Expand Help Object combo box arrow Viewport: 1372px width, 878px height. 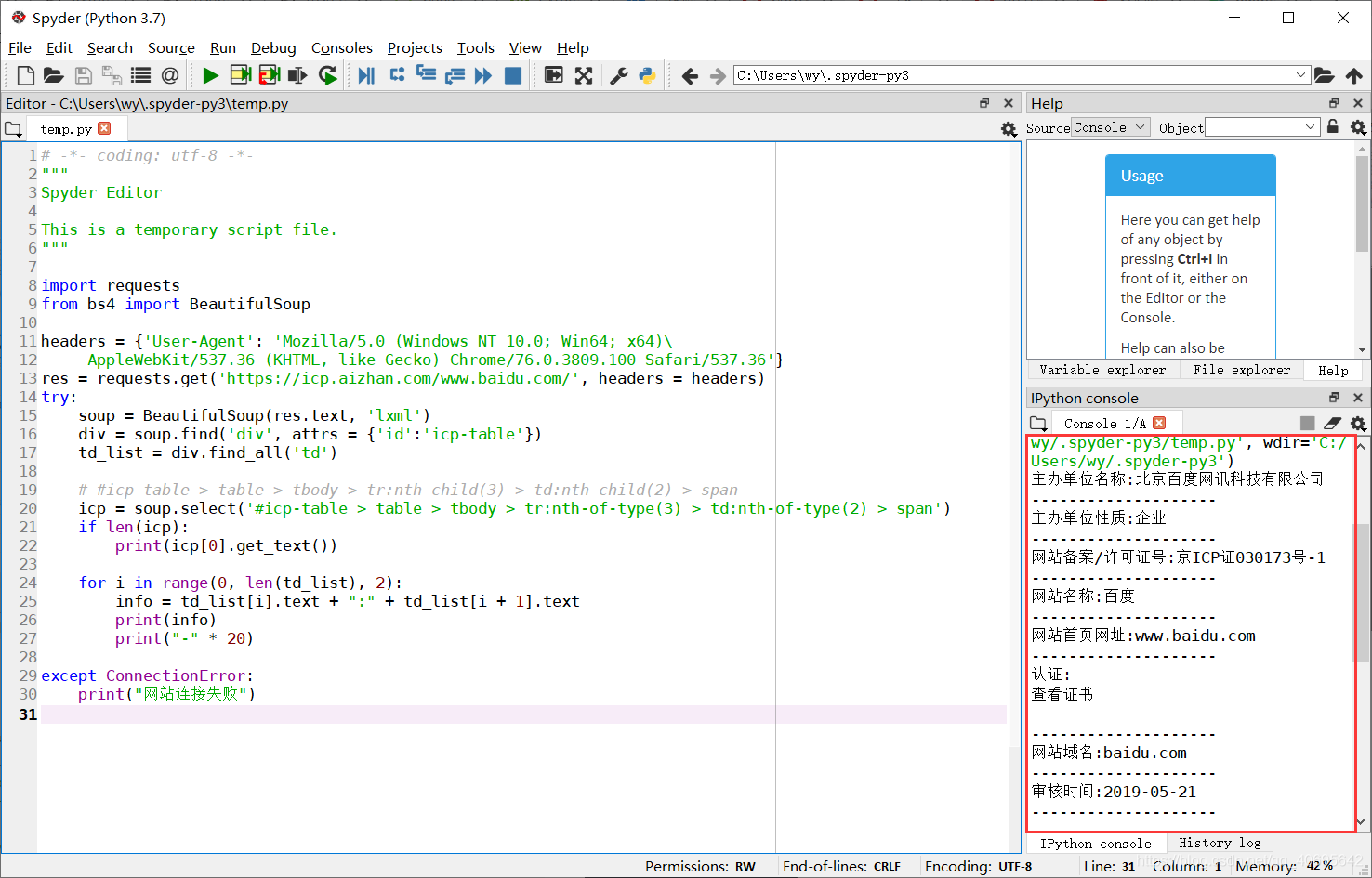[x=1311, y=127]
